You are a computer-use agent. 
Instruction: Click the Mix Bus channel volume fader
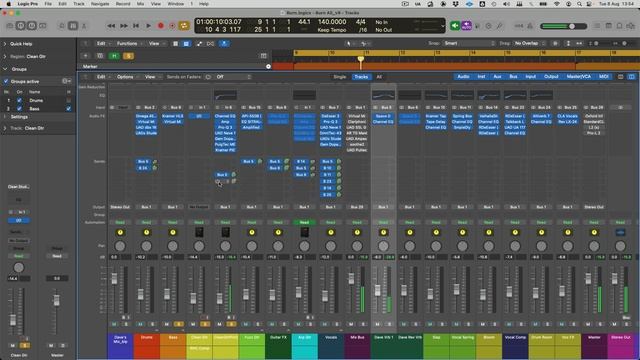point(351,279)
